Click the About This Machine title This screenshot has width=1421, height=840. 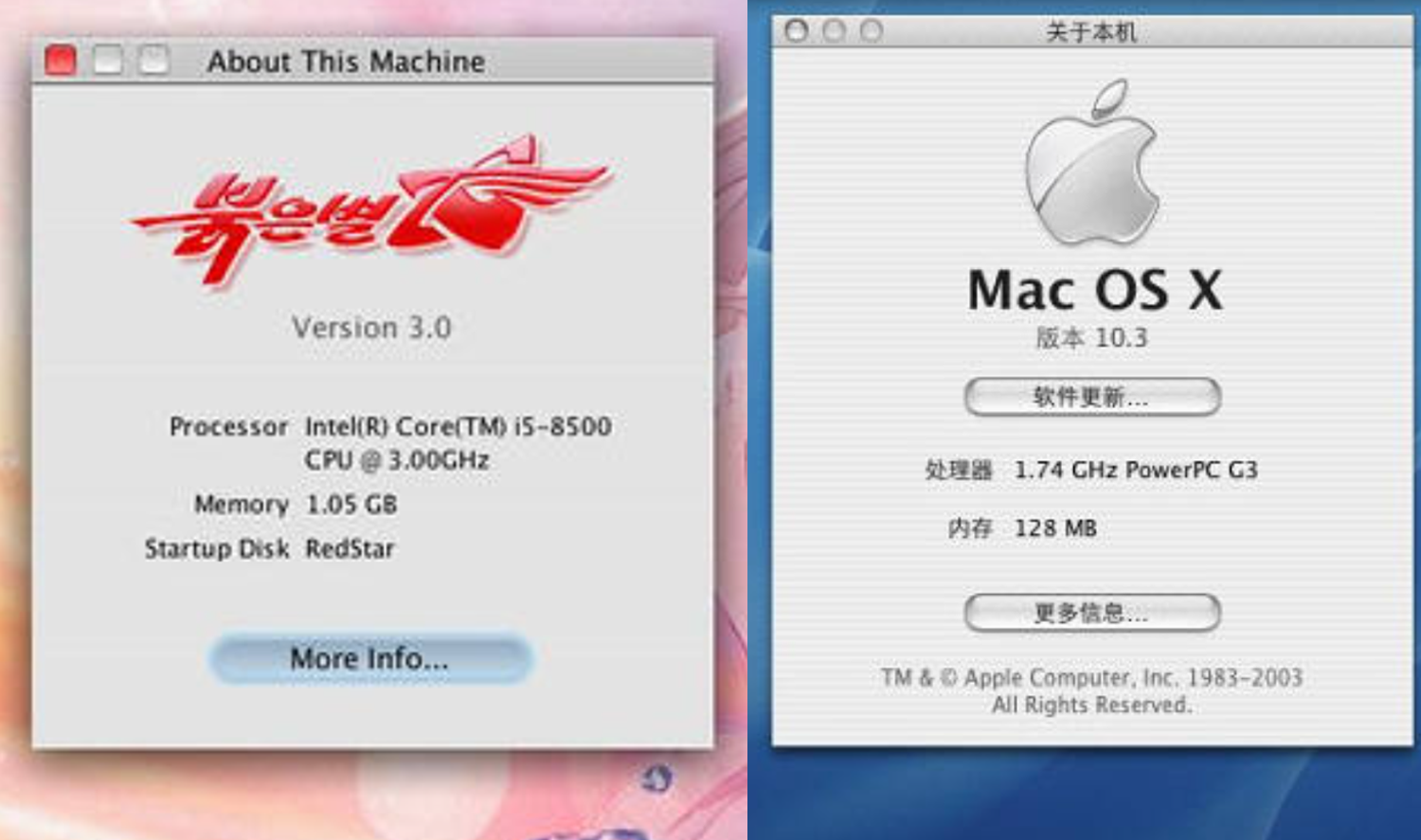pos(346,62)
